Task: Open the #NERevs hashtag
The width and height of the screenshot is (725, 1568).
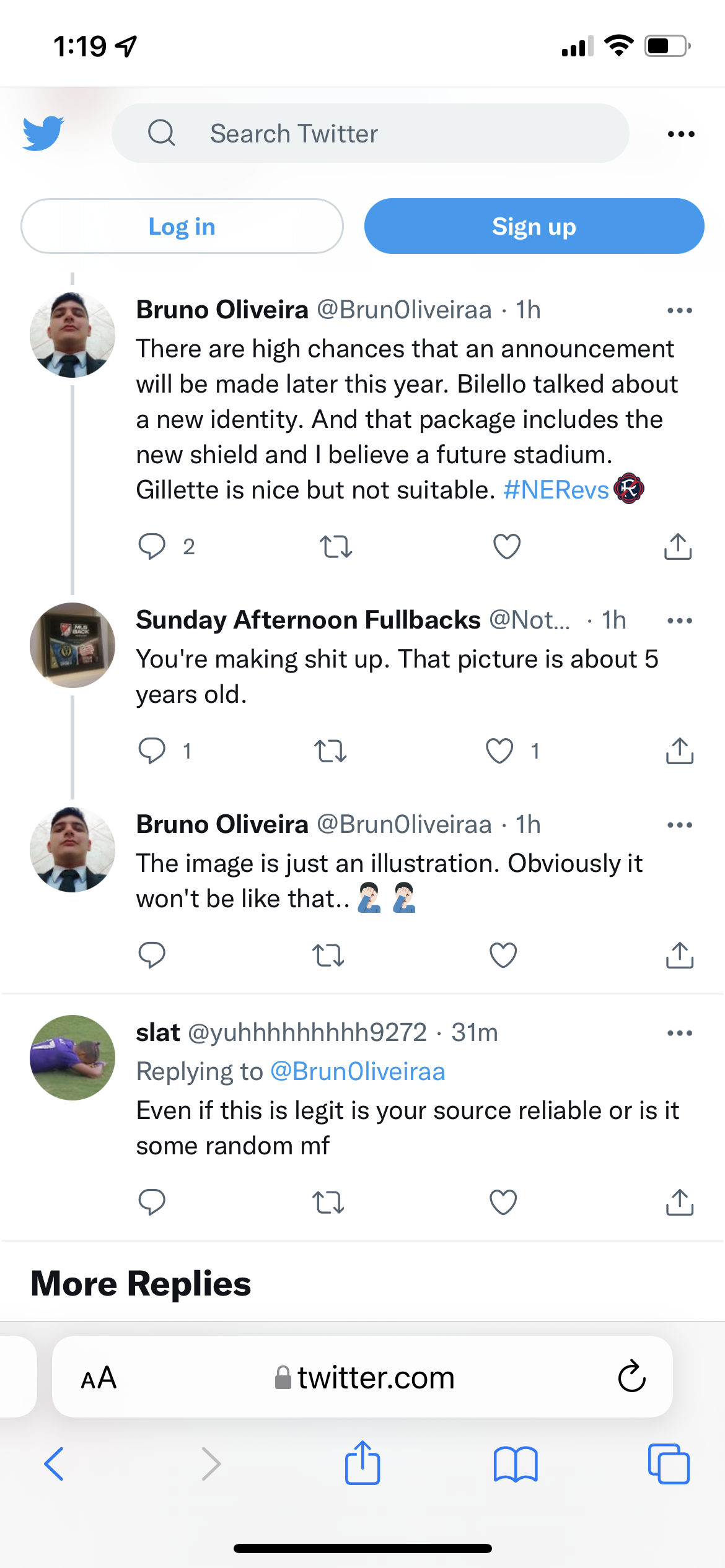Action: click(556, 490)
